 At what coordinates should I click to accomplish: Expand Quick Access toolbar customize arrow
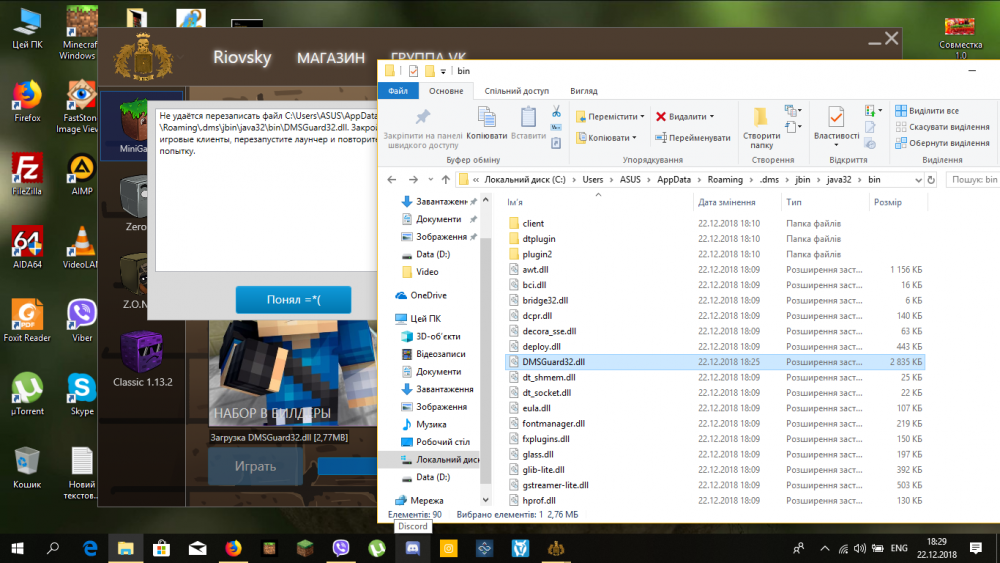(443, 71)
